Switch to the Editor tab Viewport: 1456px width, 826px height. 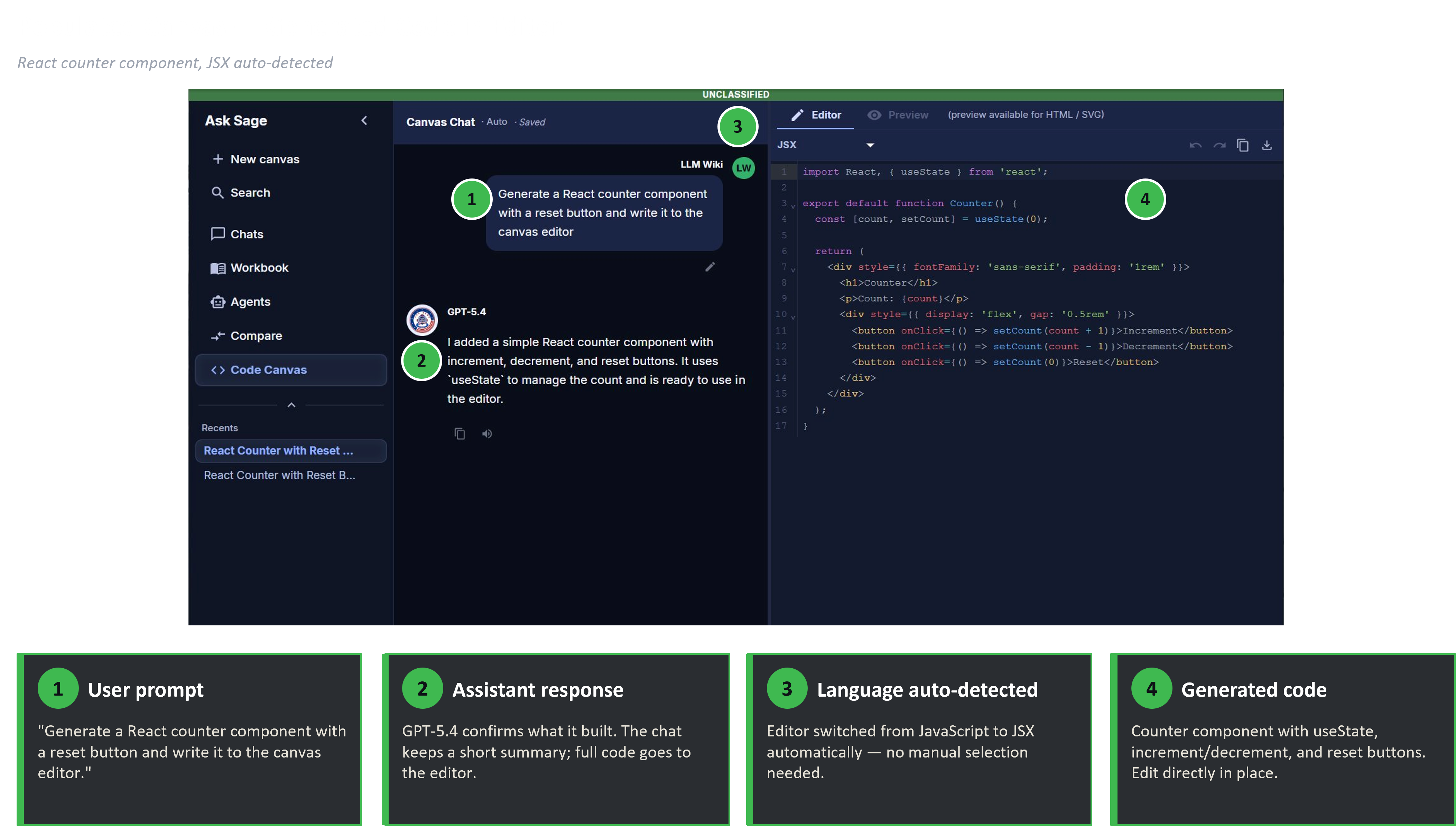[x=815, y=115]
